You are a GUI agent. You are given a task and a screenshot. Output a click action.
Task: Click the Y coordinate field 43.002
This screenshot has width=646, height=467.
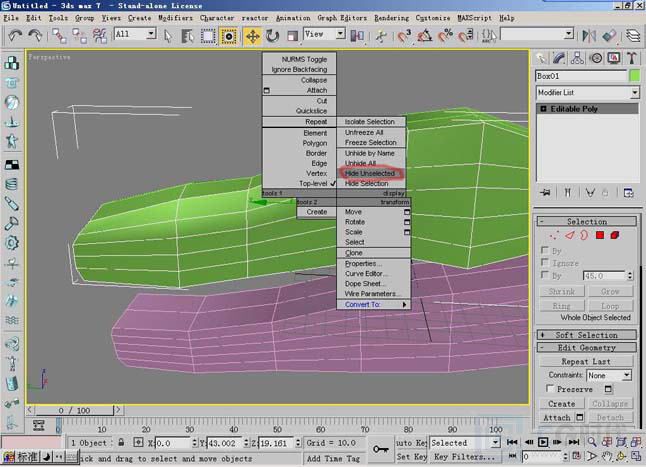[225, 443]
